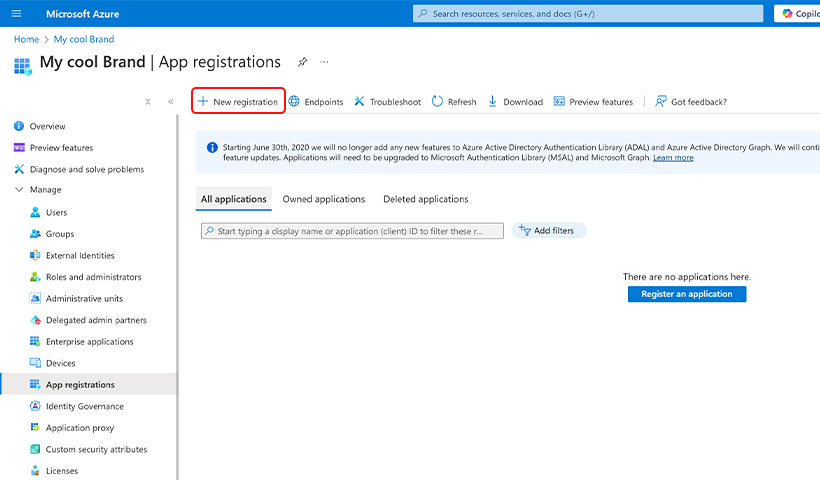Open Diagnose and solve problems

[x=89, y=169]
